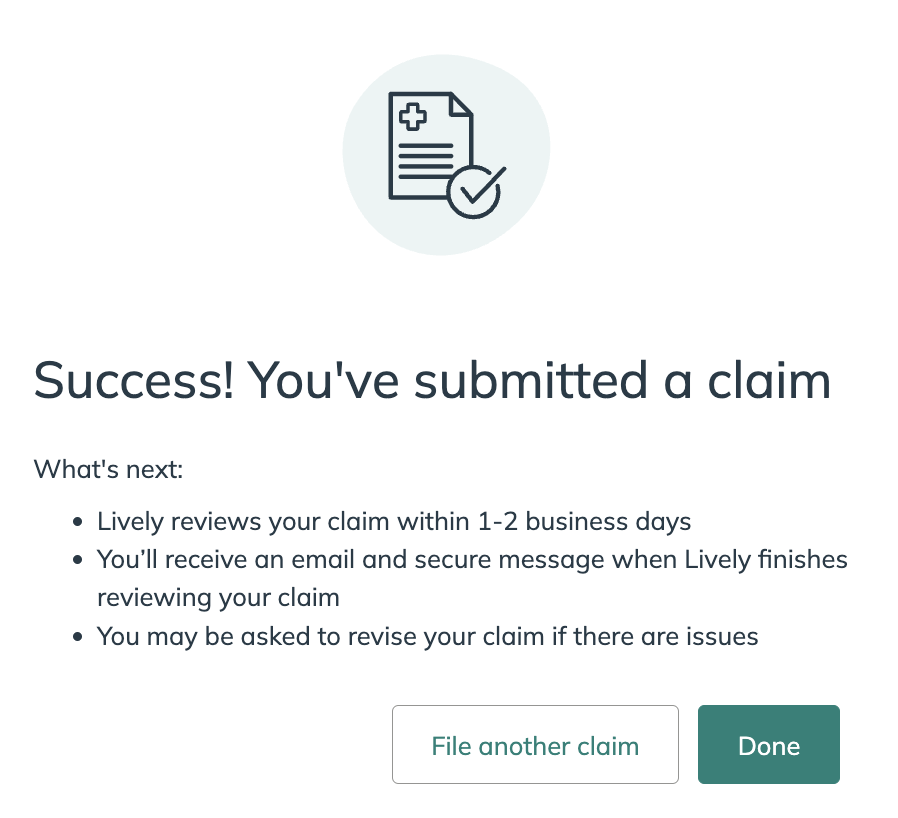Click the "reviewing your claim" continuation line
The width and height of the screenshot is (898, 818).
tap(218, 598)
